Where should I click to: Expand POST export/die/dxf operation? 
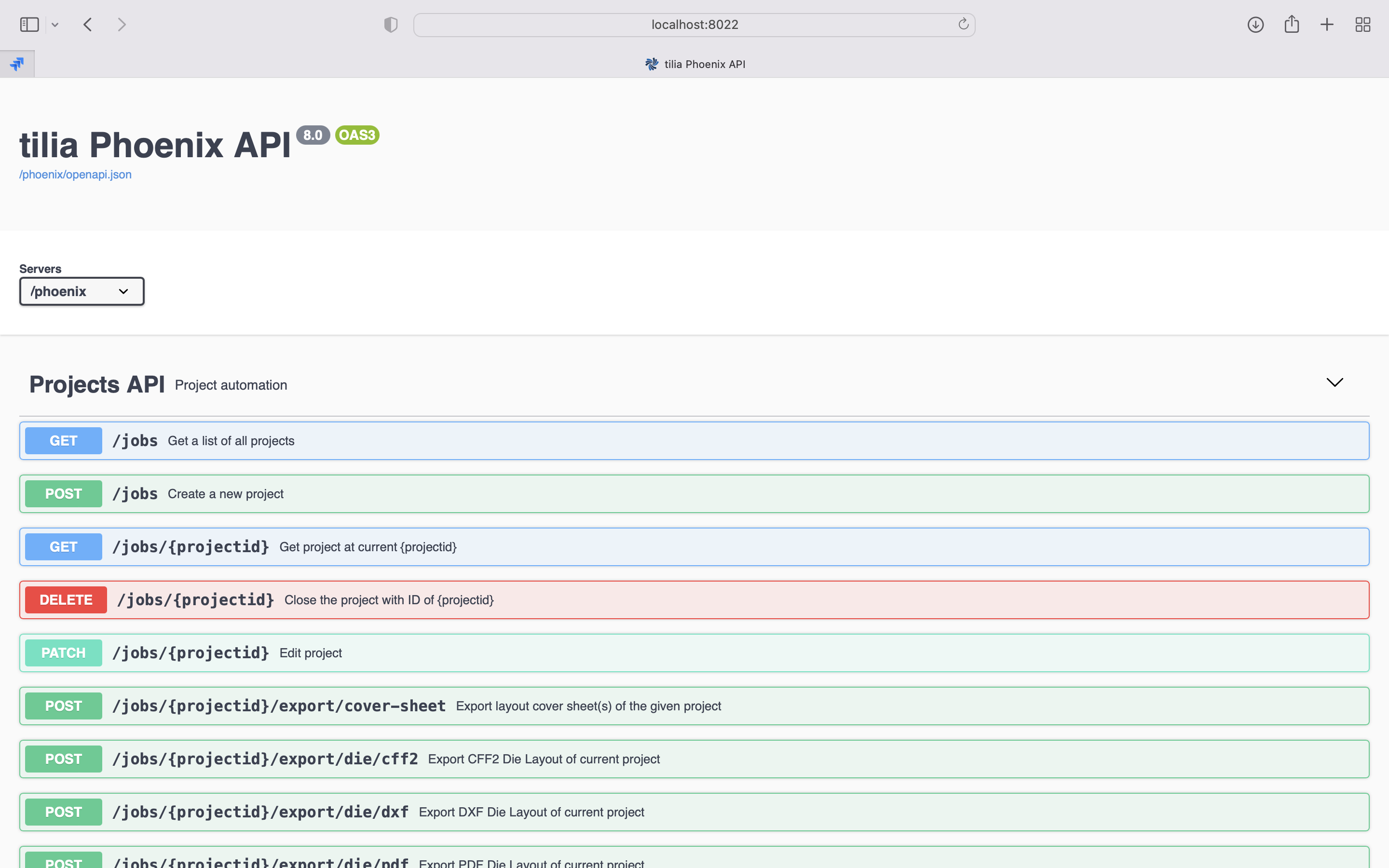point(694,813)
